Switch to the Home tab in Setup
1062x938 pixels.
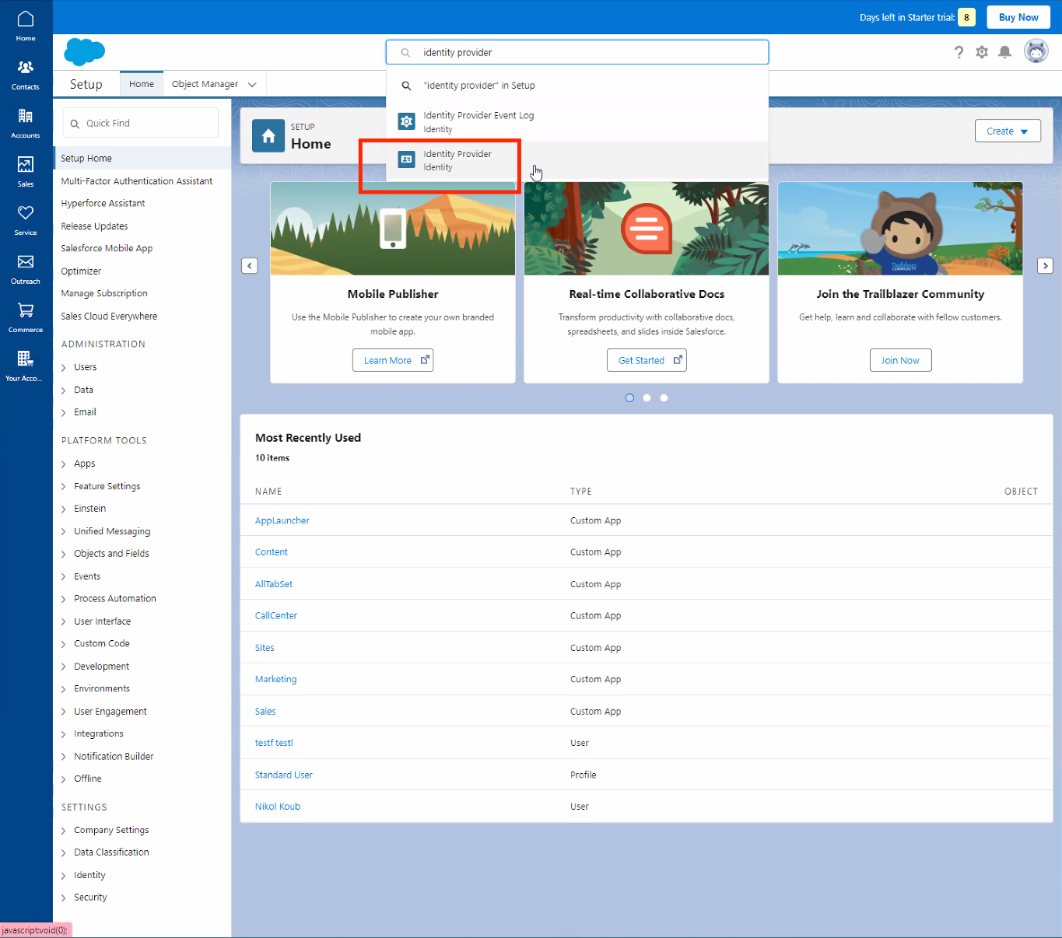tap(142, 84)
